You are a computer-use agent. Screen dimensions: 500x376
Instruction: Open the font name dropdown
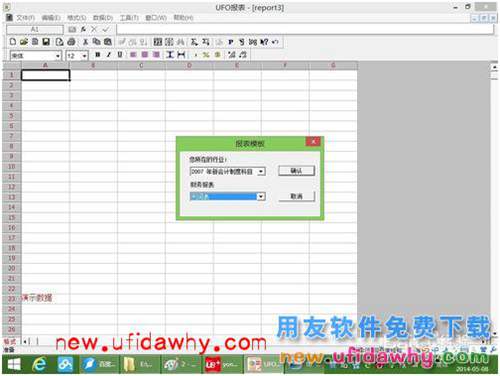[58, 55]
